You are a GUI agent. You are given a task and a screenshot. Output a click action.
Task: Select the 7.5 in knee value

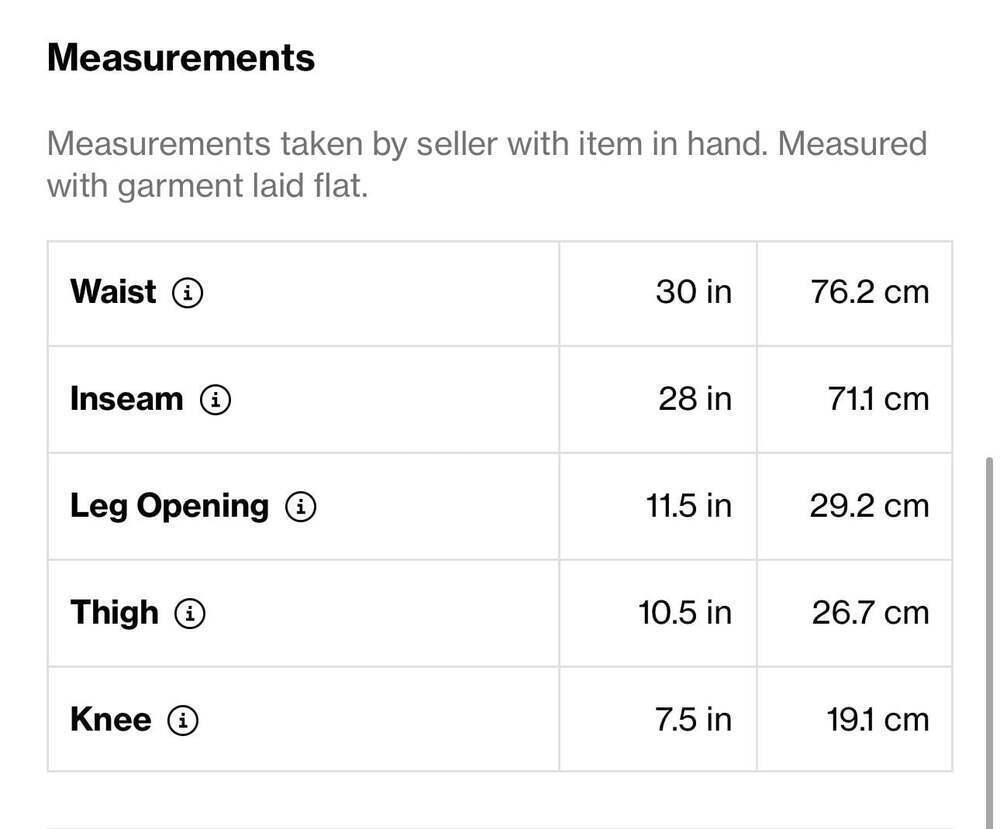tap(693, 720)
